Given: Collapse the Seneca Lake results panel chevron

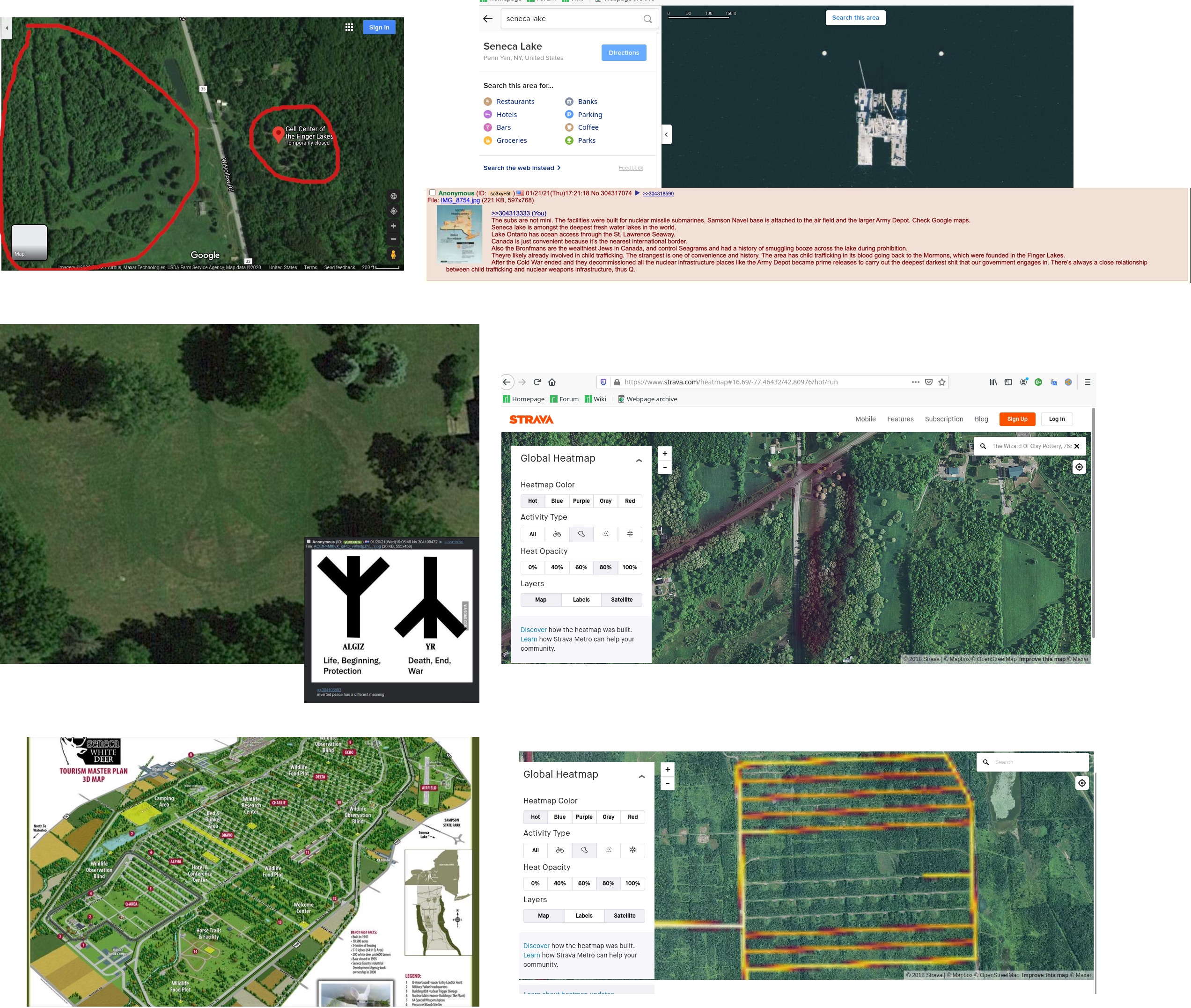Looking at the screenshot, I should tap(666, 135).
